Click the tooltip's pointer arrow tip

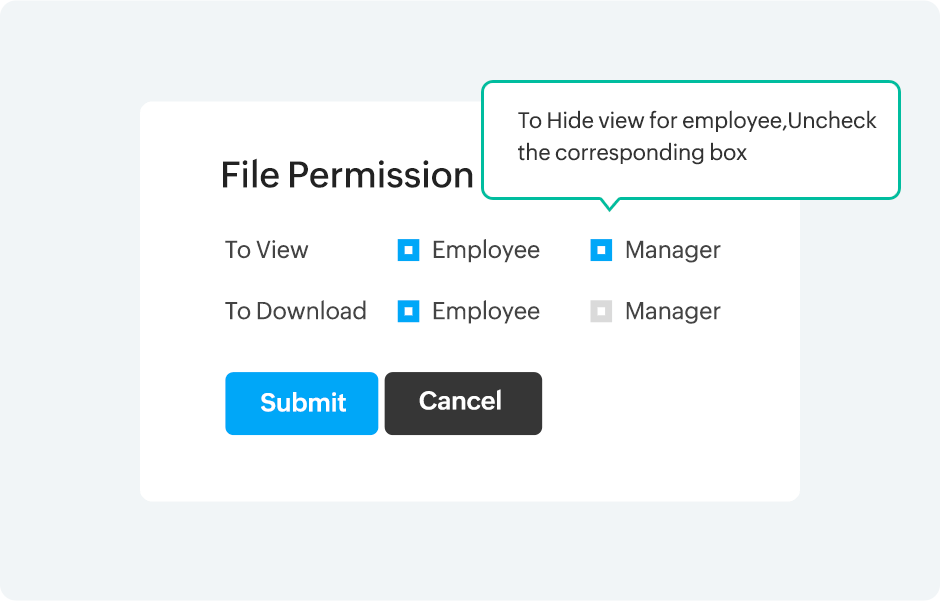pyautogui.click(x=608, y=208)
